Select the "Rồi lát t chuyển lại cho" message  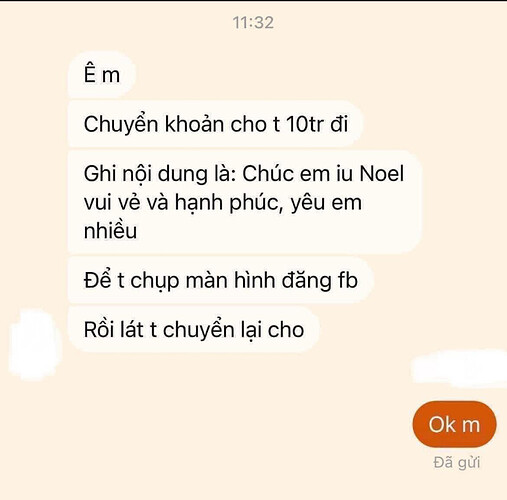[x=194, y=330]
